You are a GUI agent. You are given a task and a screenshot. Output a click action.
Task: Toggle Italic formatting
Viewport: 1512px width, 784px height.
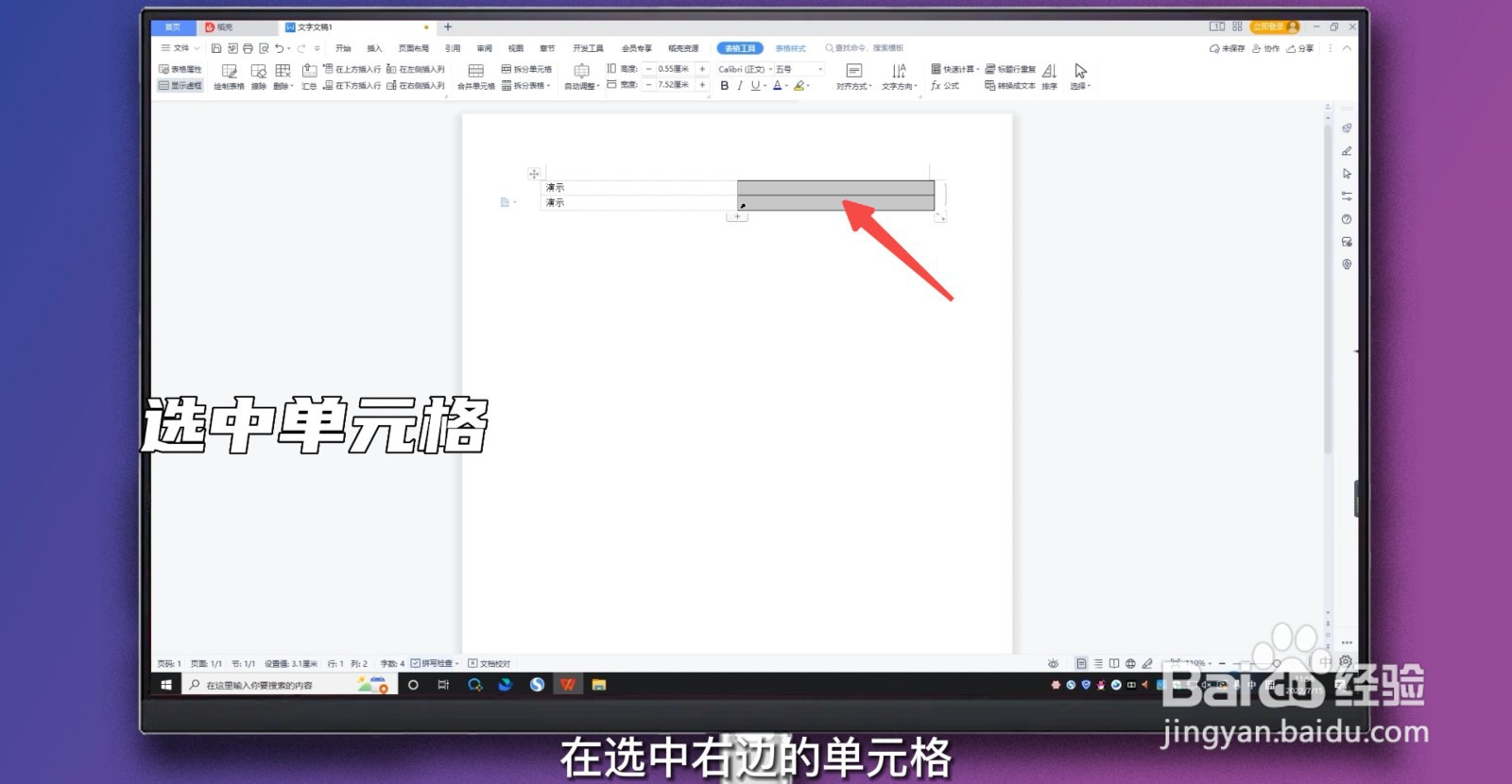point(740,85)
